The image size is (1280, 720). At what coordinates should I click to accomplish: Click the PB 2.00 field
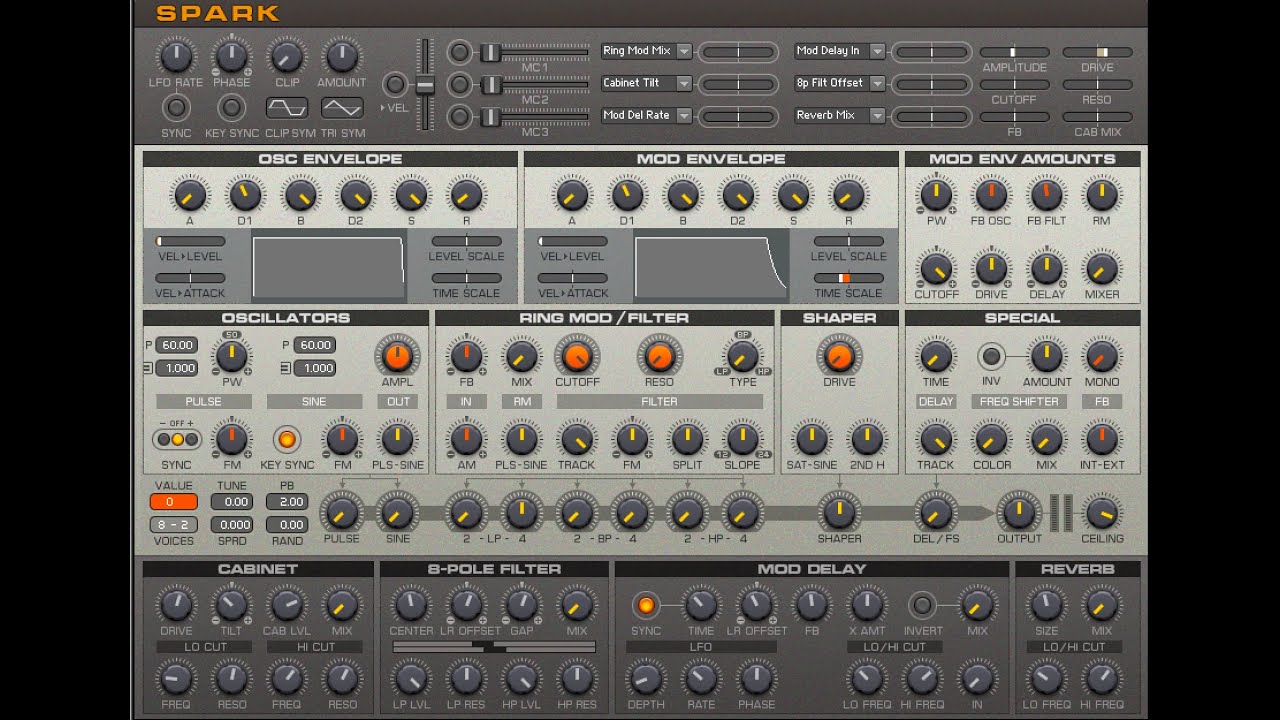pos(287,502)
